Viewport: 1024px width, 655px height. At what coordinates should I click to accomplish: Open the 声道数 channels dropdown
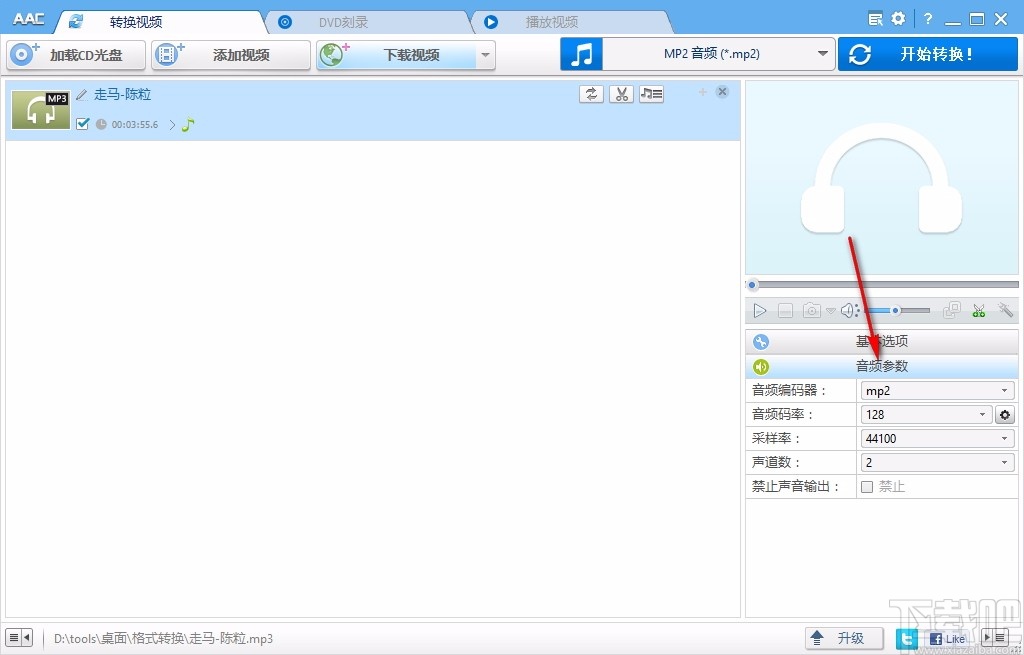[x=1007, y=462]
